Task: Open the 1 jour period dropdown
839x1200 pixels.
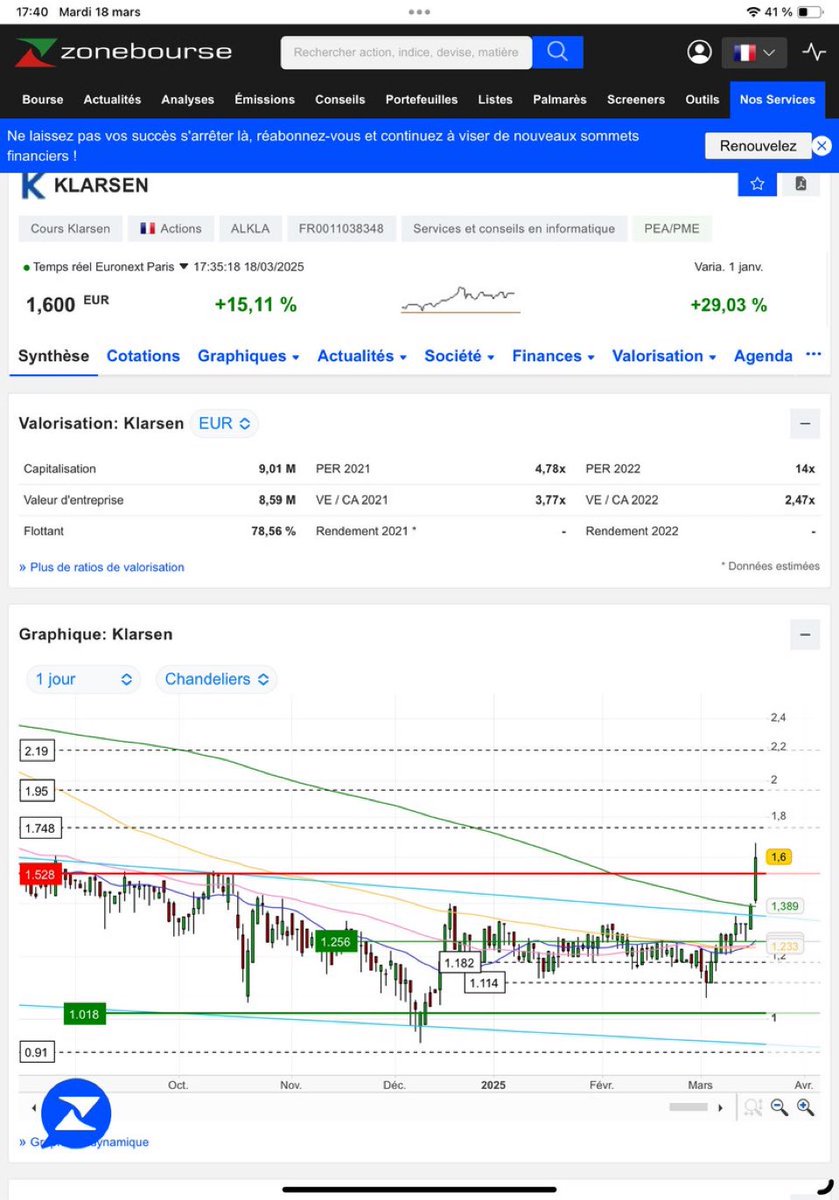Action: (x=84, y=679)
